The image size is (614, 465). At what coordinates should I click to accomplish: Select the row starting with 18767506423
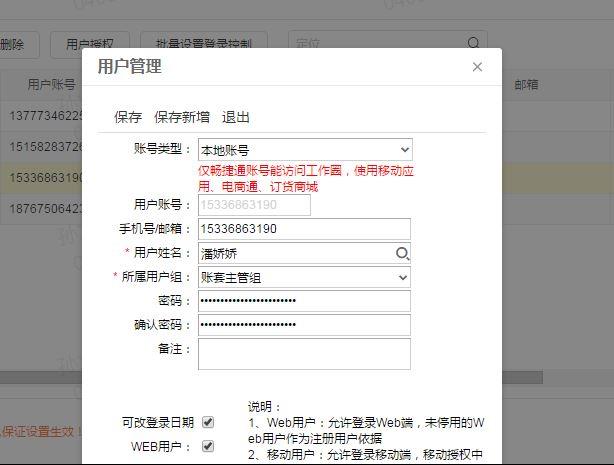pos(41,208)
